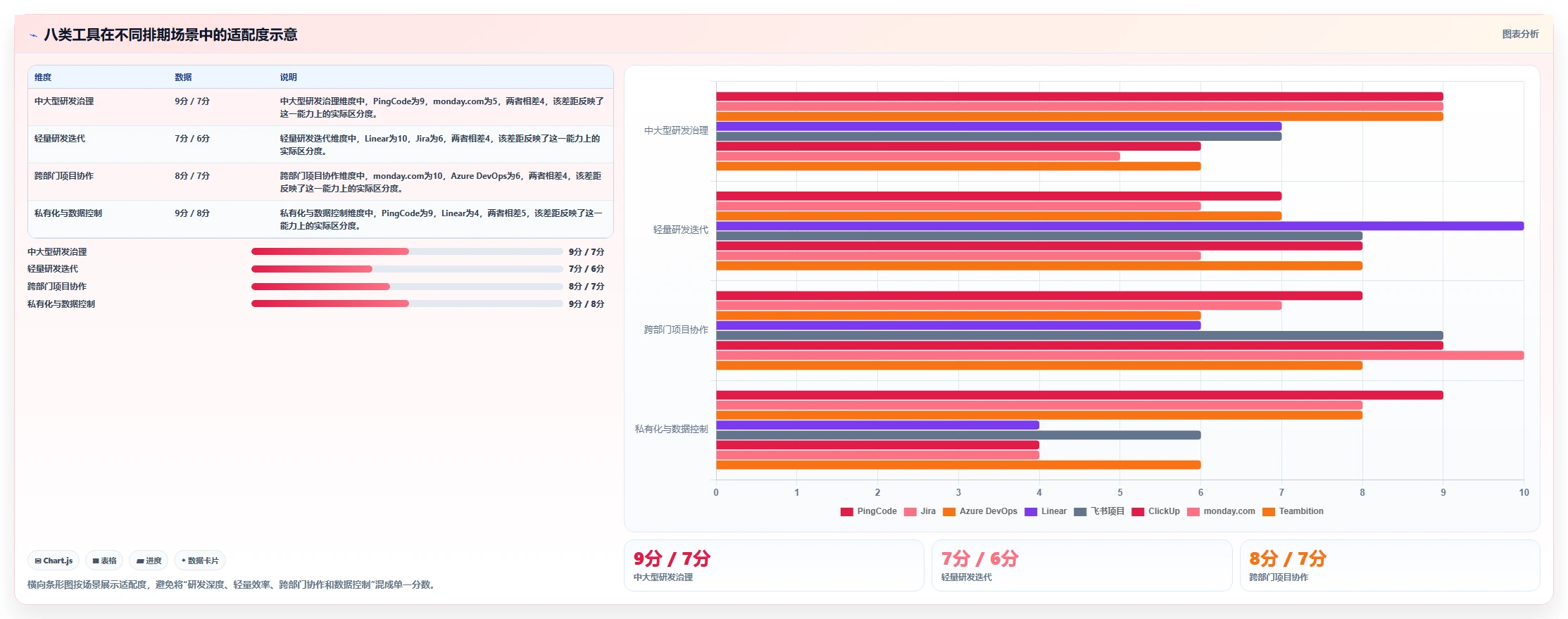
Task: Hide the Linear series from legend
Action: [x=1046, y=512]
